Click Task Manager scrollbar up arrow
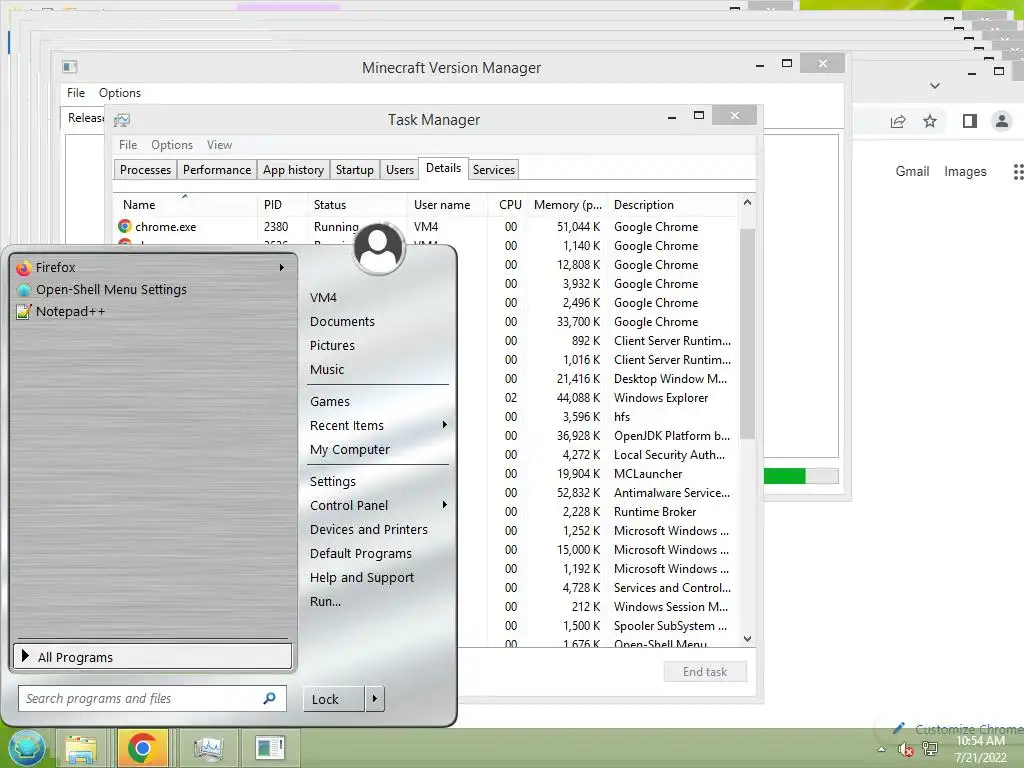The width and height of the screenshot is (1024, 768). pos(748,202)
